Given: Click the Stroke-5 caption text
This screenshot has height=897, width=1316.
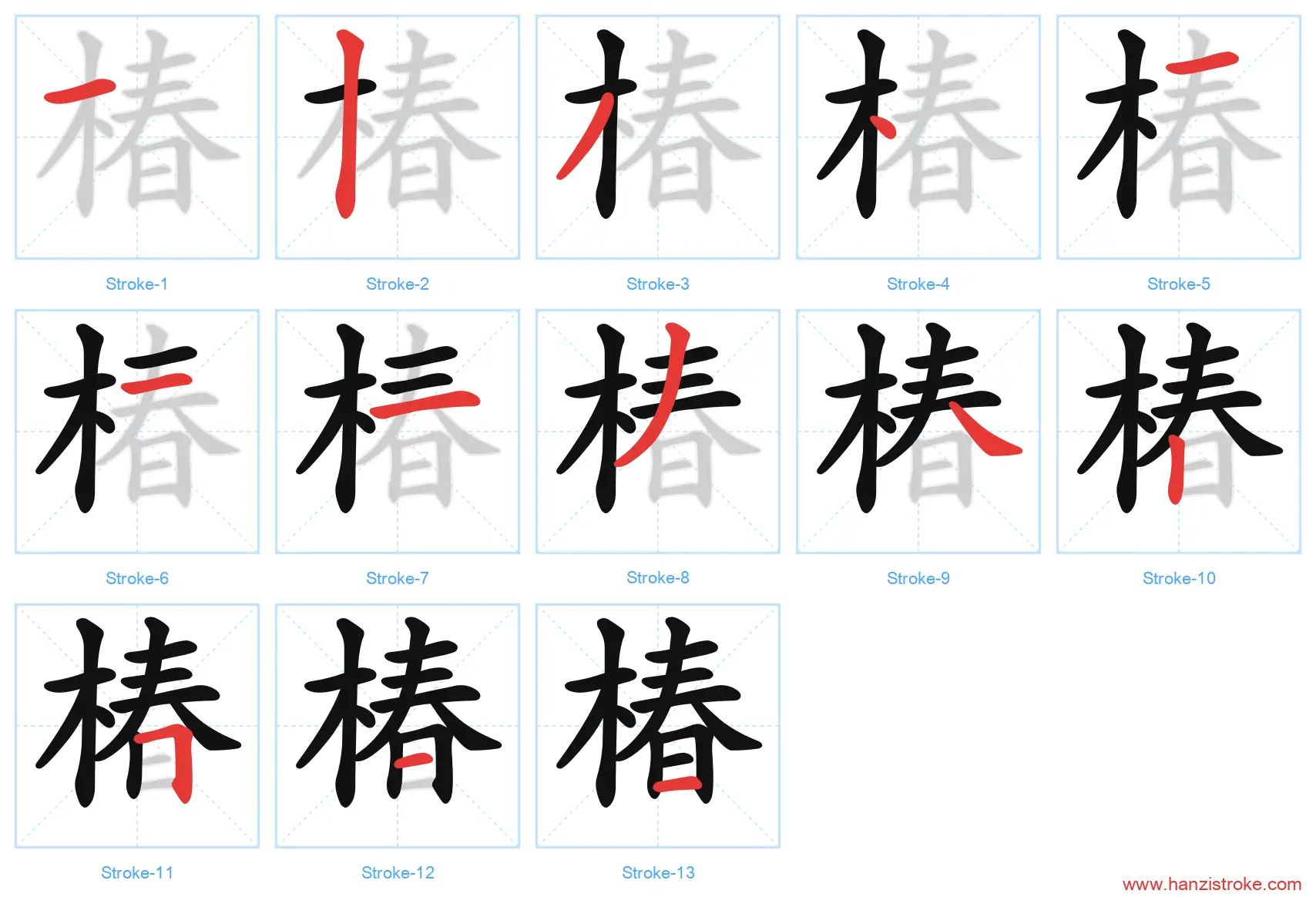Looking at the screenshot, I should point(1179,284).
